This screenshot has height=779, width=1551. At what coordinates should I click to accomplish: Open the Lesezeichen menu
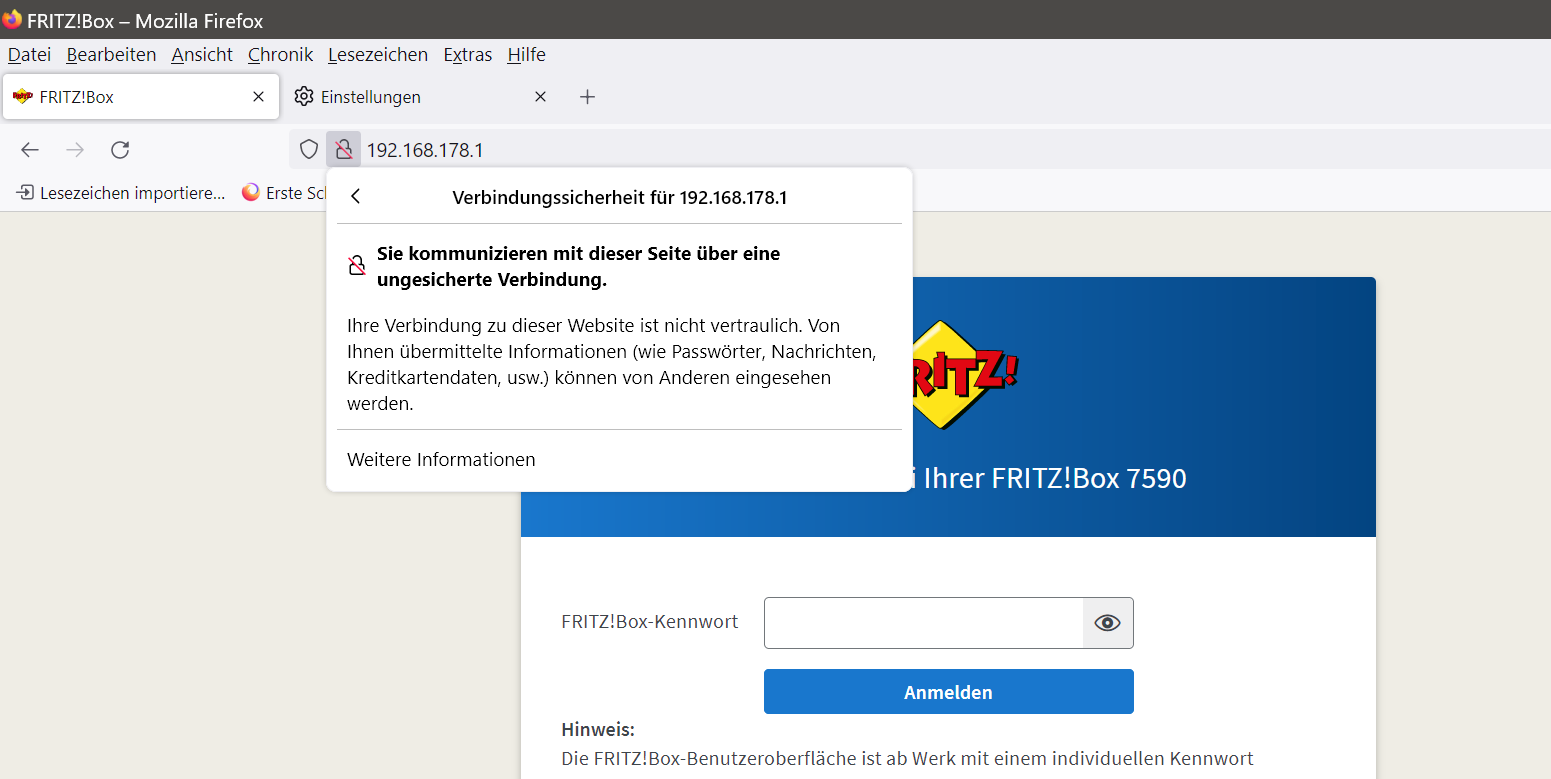[x=378, y=55]
